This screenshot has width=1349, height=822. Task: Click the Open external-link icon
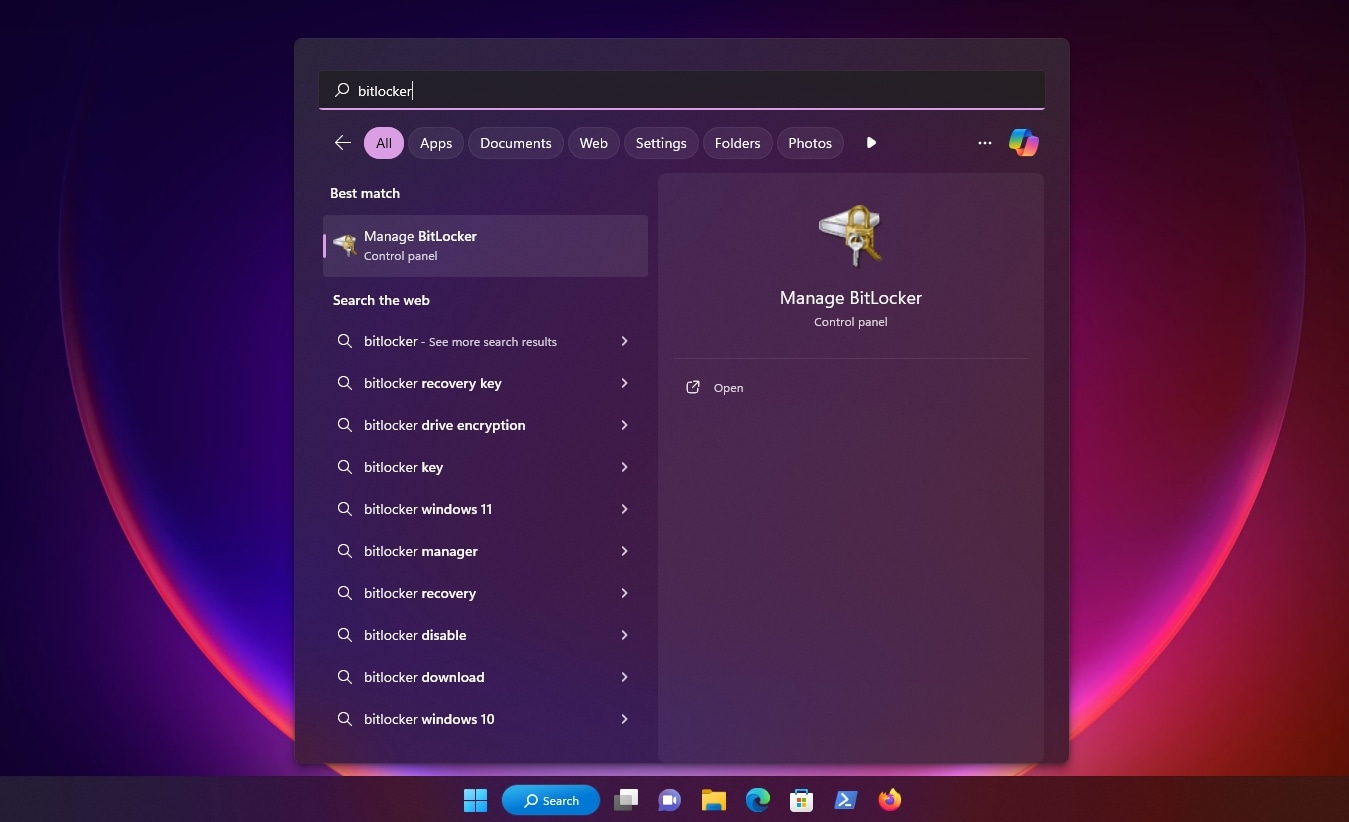pos(693,388)
